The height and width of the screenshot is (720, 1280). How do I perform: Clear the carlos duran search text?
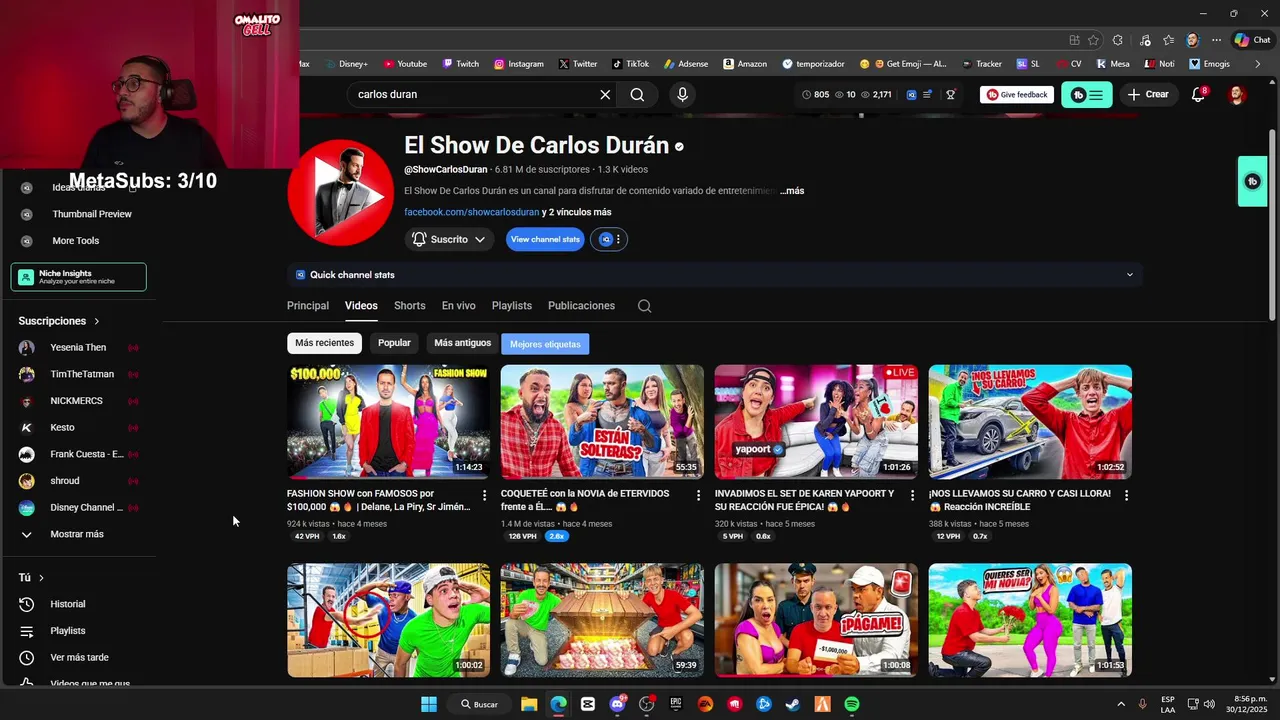pyautogui.click(x=605, y=94)
